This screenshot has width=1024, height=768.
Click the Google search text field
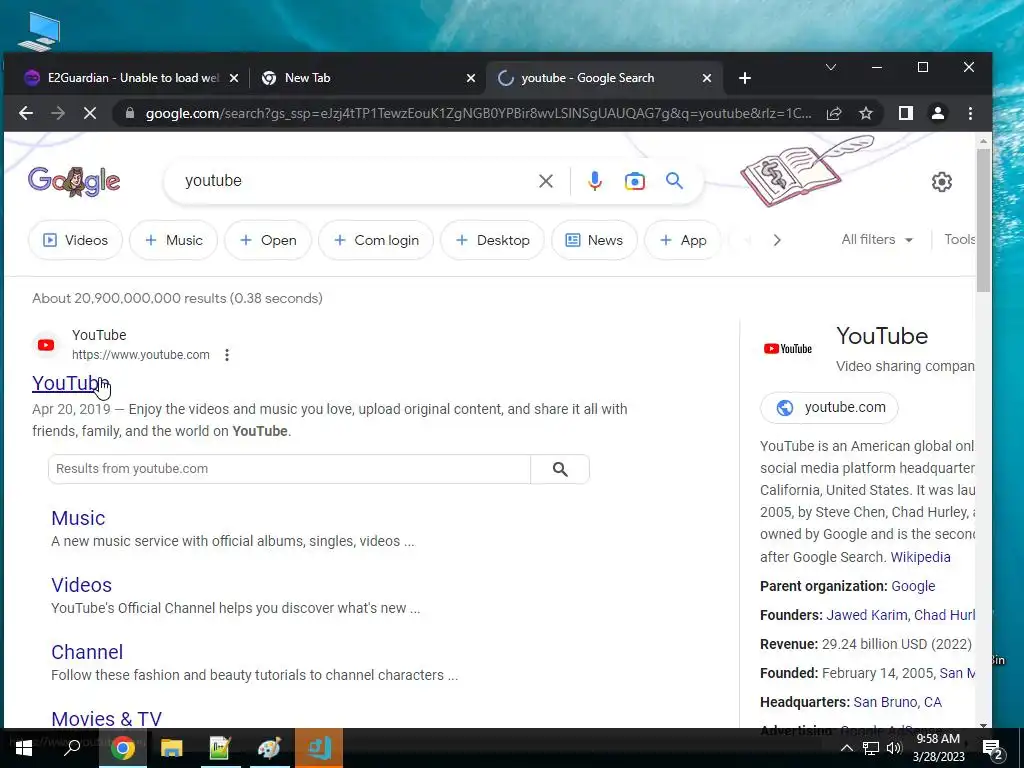tap(353, 181)
